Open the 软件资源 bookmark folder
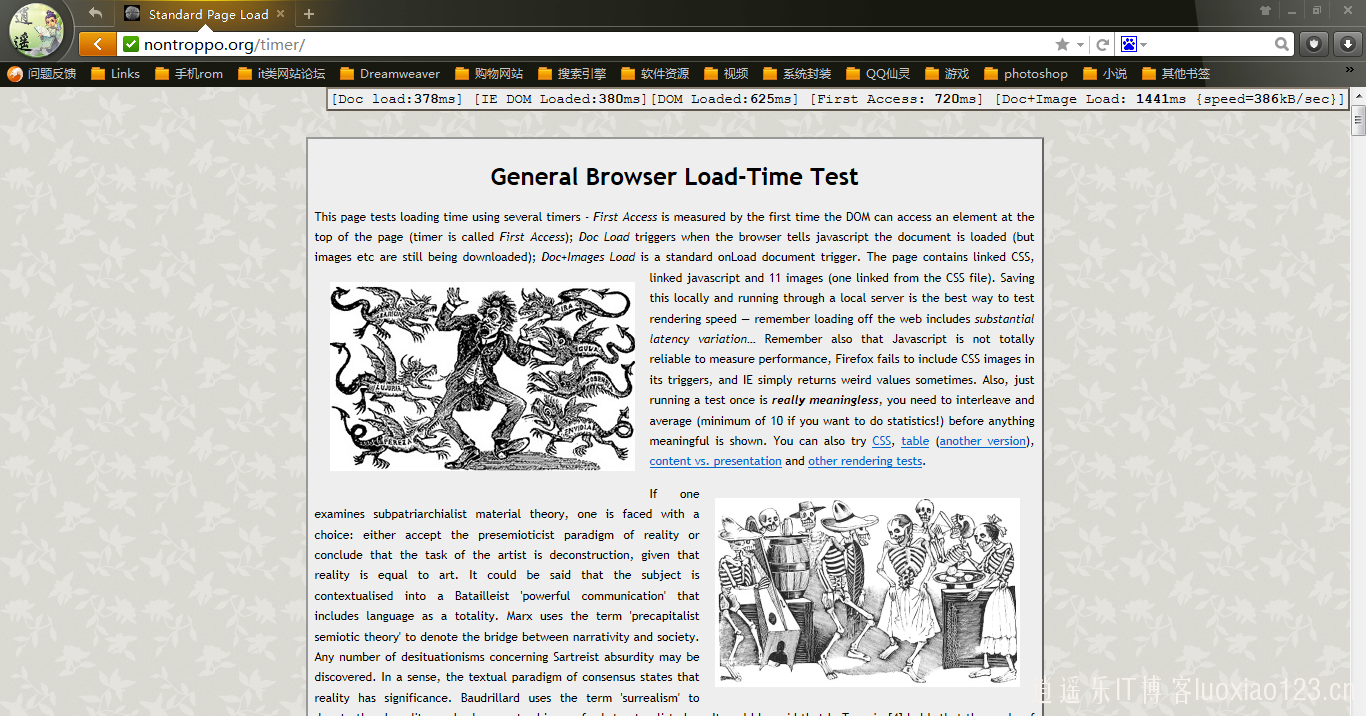 pyautogui.click(x=655, y=73)
